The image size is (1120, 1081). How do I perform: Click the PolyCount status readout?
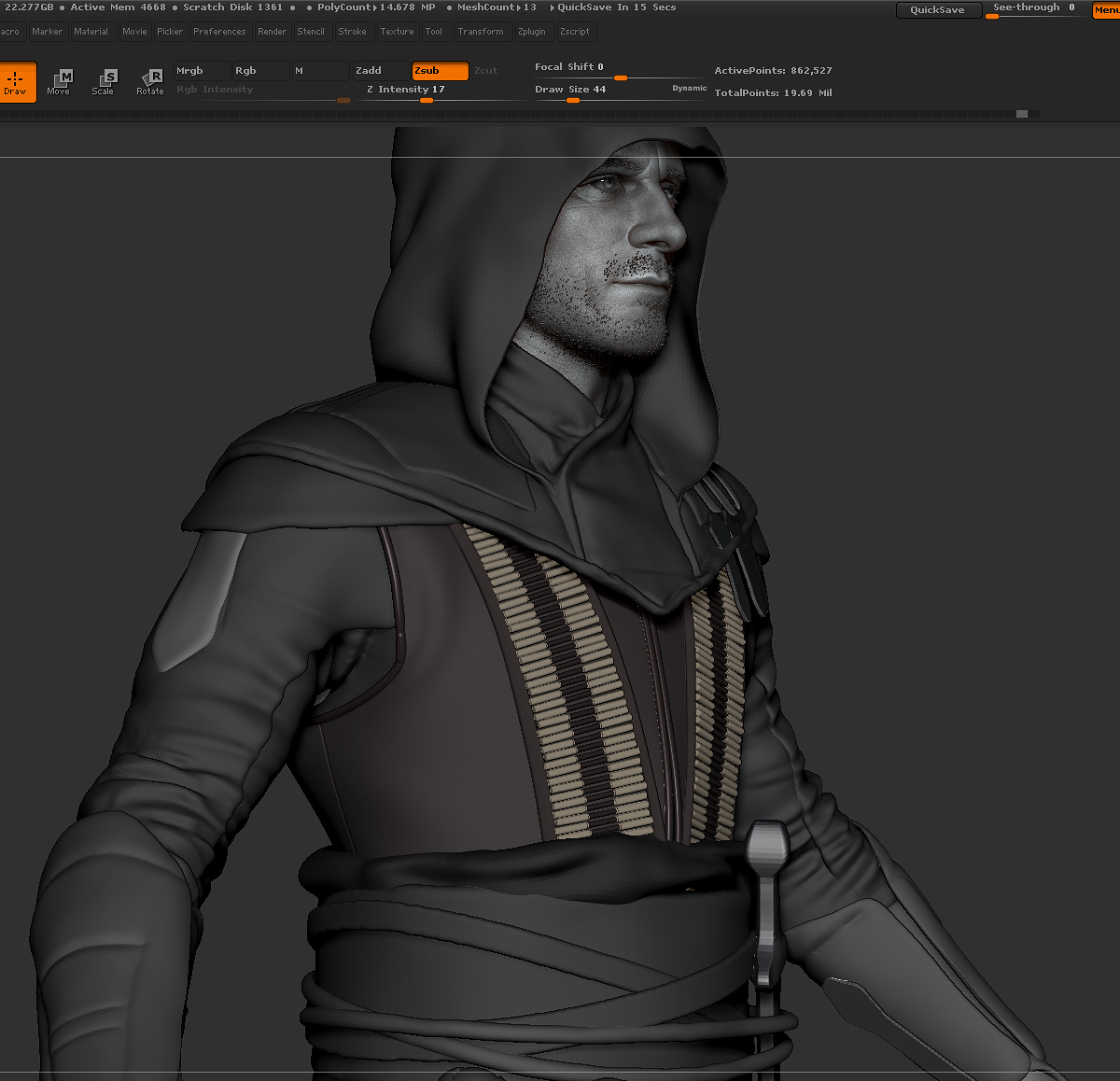click(x=376, y=7)
